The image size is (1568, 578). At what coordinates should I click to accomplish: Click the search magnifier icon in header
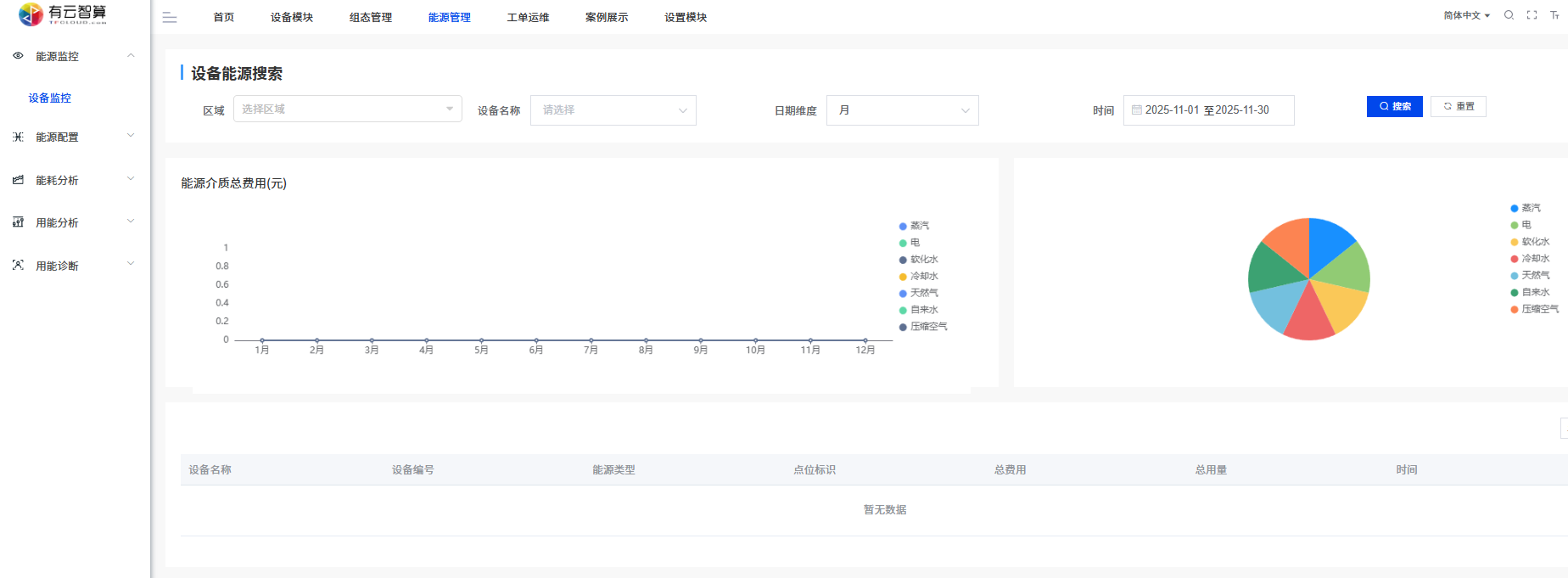coord(1509,15)
